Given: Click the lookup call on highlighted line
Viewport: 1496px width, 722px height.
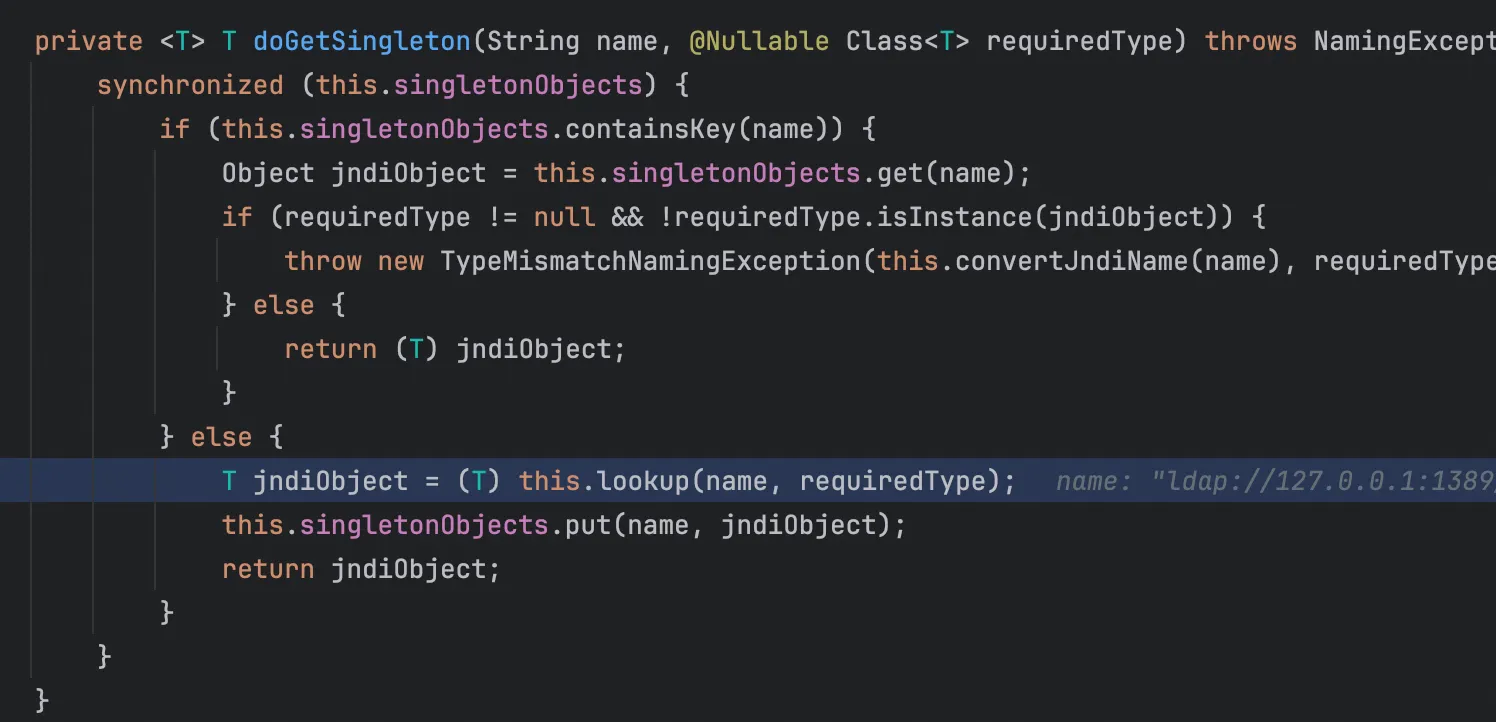Looking at the screenshot, I should tap(643, 481).
